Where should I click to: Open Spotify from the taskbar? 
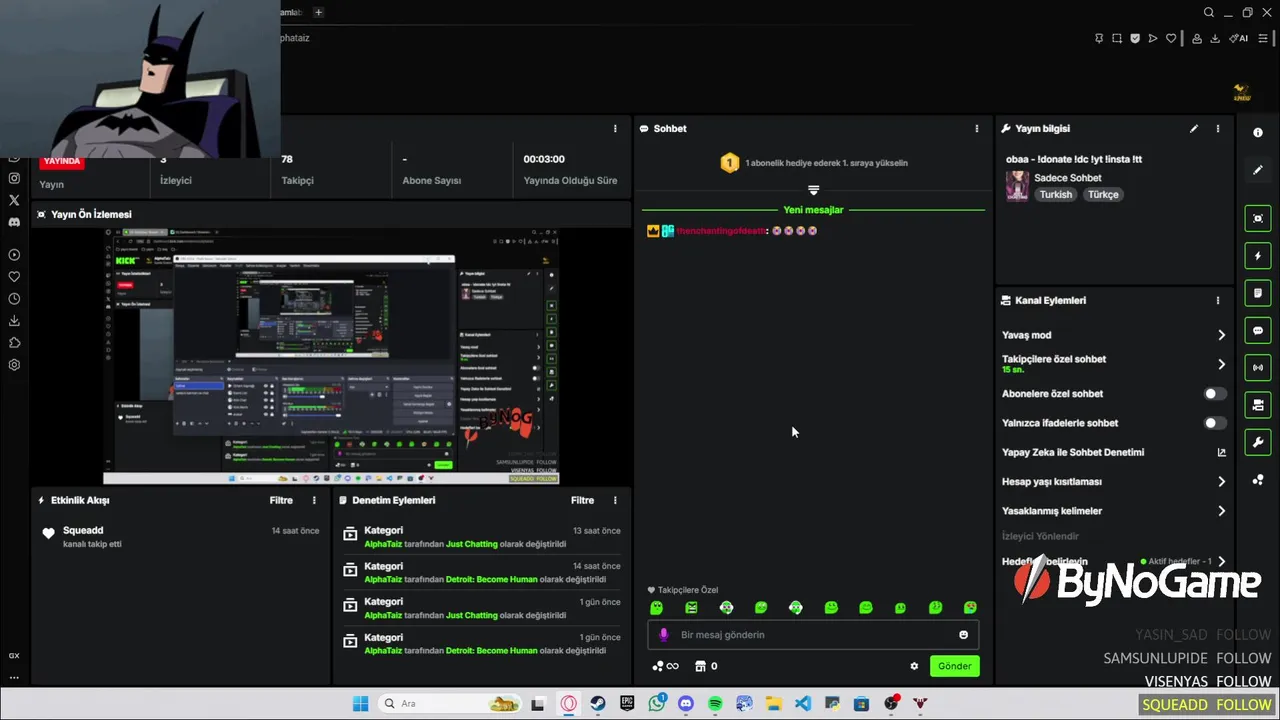[715, 704]
